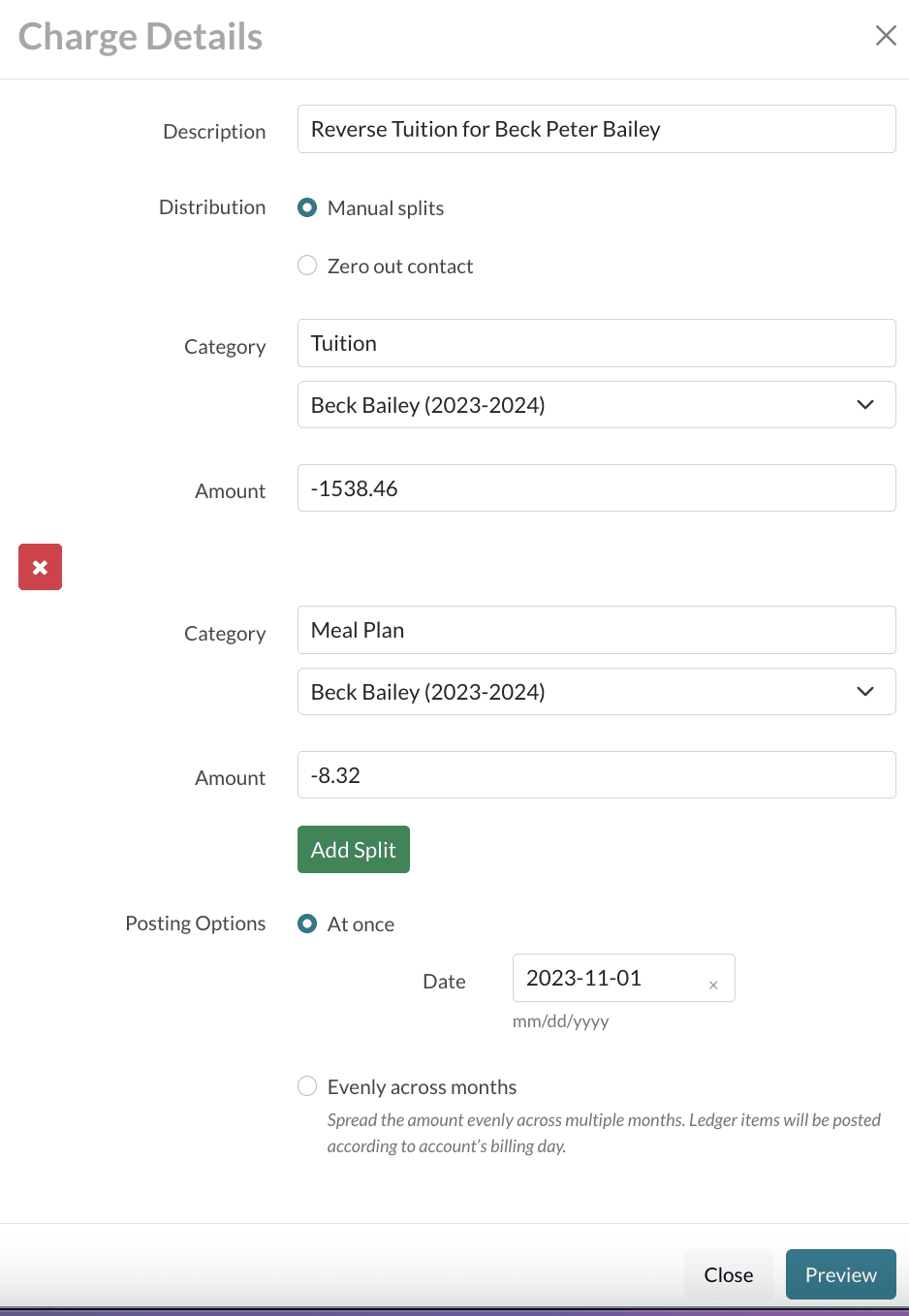Select the At once posting option
The width and height of the screenshot is (909, 1316).
[307, 924]
